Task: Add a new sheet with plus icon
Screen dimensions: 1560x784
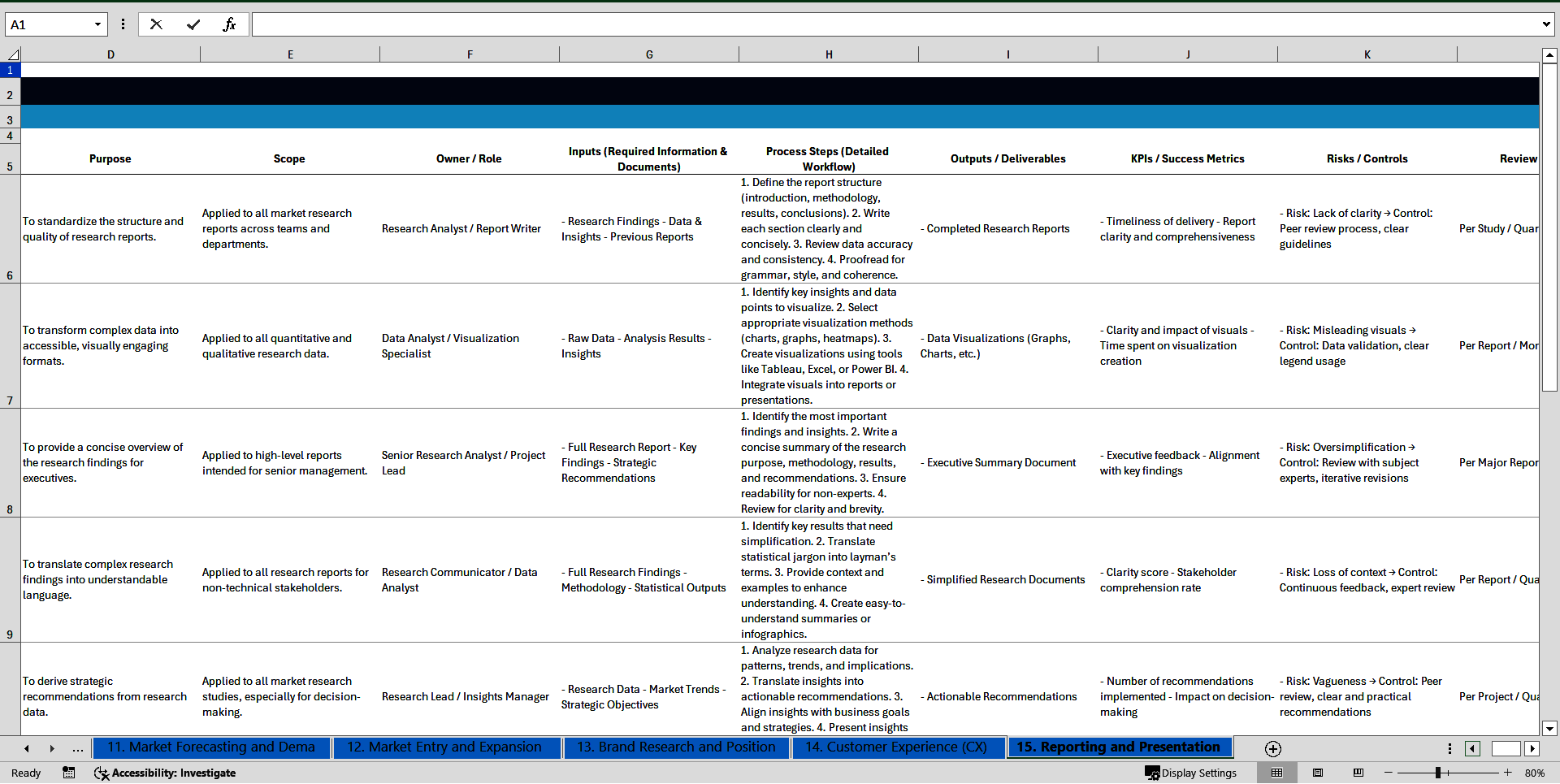Action: point(1273,748)
